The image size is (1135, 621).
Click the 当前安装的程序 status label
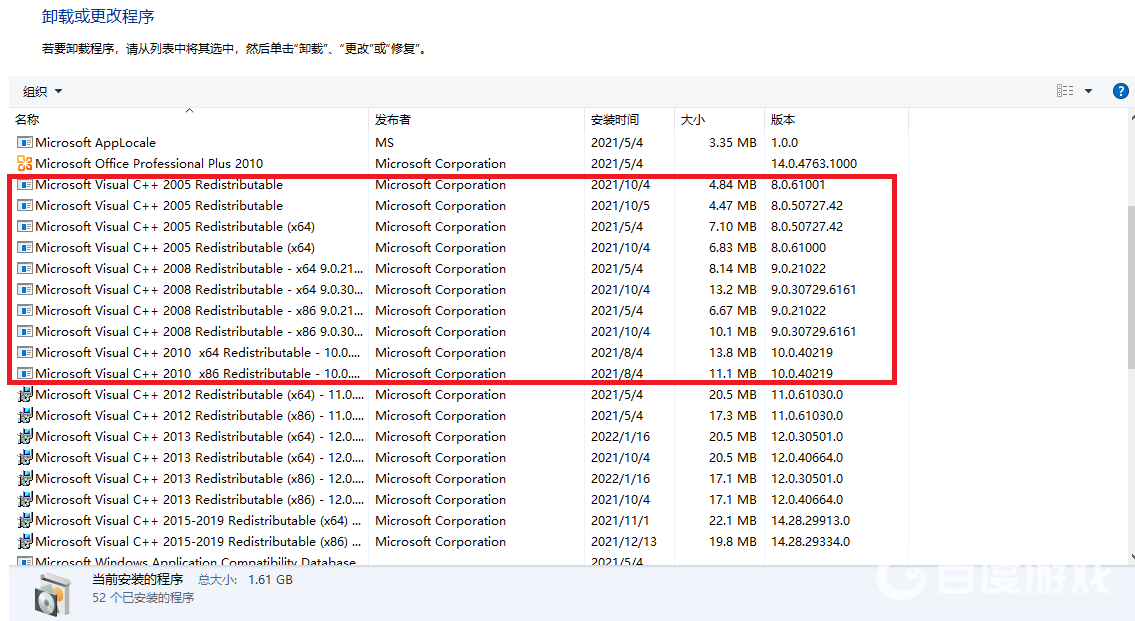pos(138,580)
